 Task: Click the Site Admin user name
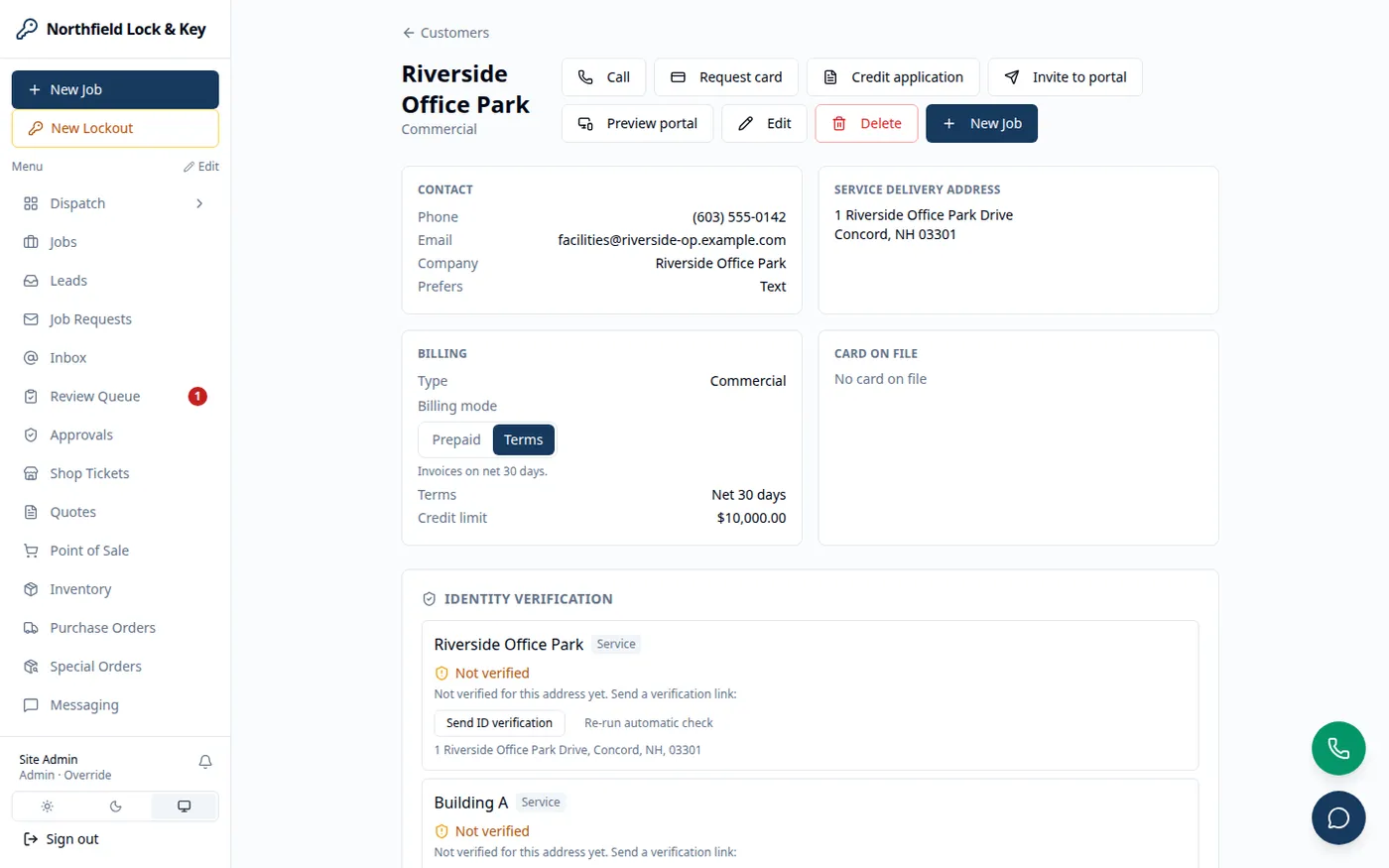point(49,760)
